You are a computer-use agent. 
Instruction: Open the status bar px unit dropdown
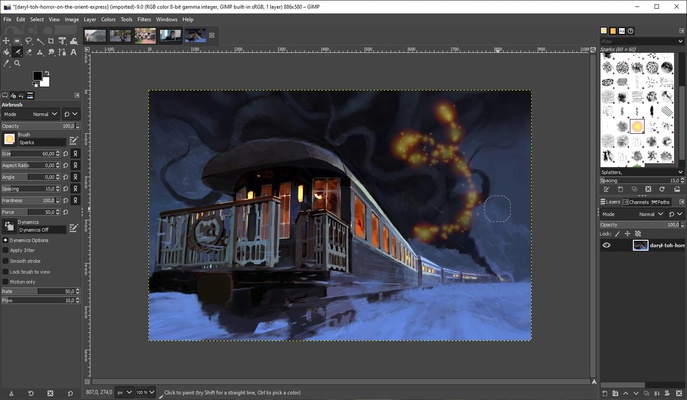(124, 393)
